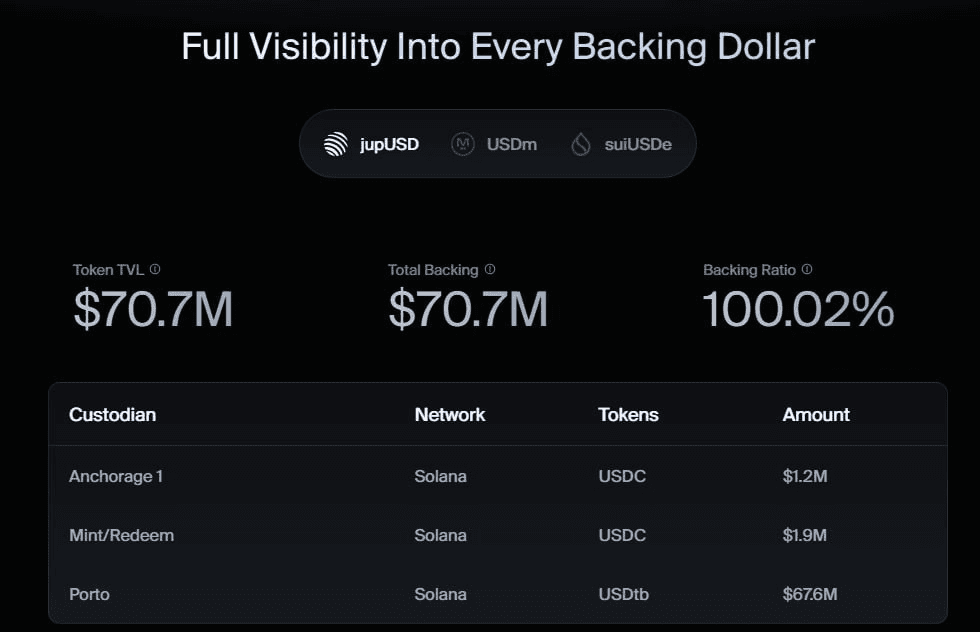Click the $67.6M amount for Porto

809,594
